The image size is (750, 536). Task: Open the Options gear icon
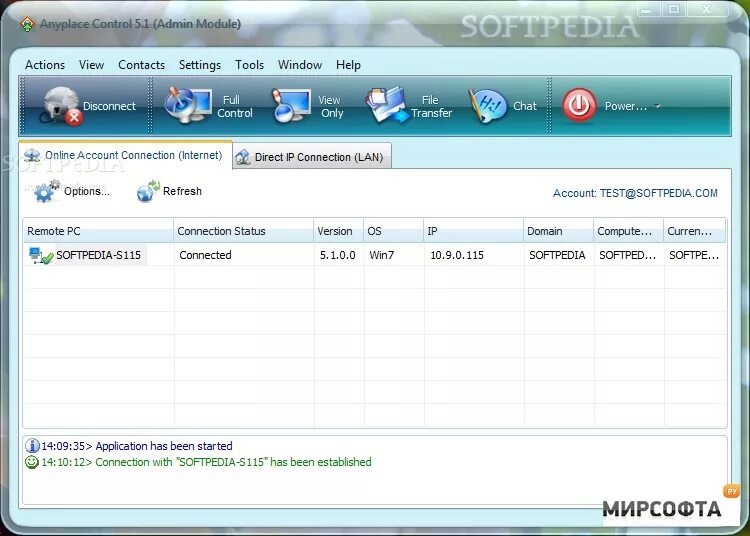point(46,191)
